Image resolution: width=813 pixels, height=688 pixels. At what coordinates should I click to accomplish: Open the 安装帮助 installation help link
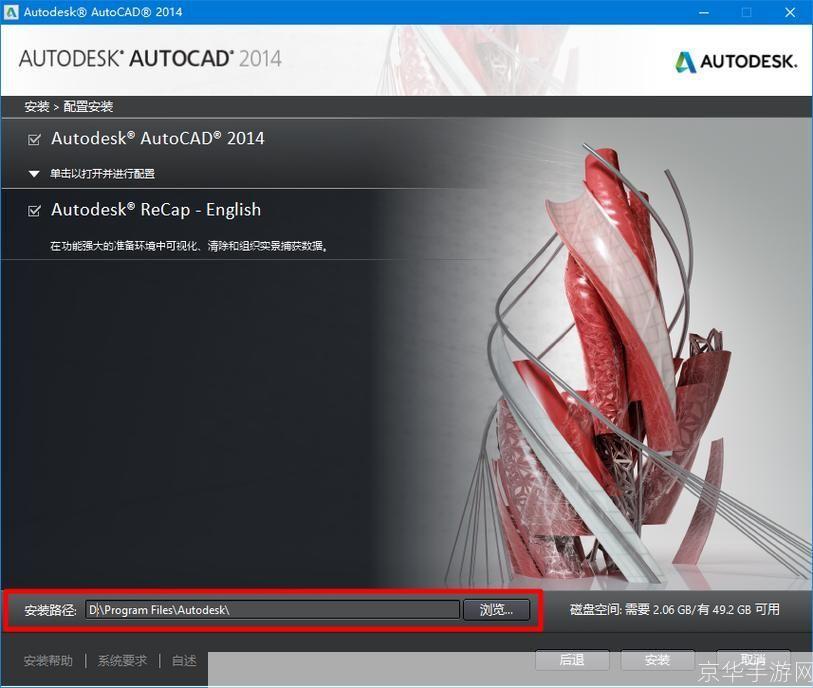click(48, 661)
